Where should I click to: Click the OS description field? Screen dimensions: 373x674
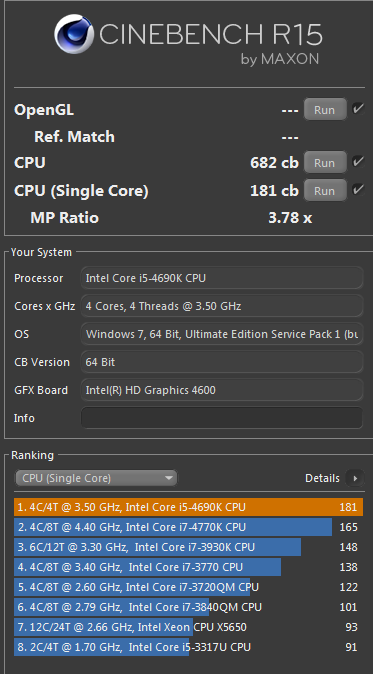pyautogui.click(x=222, y=334)
